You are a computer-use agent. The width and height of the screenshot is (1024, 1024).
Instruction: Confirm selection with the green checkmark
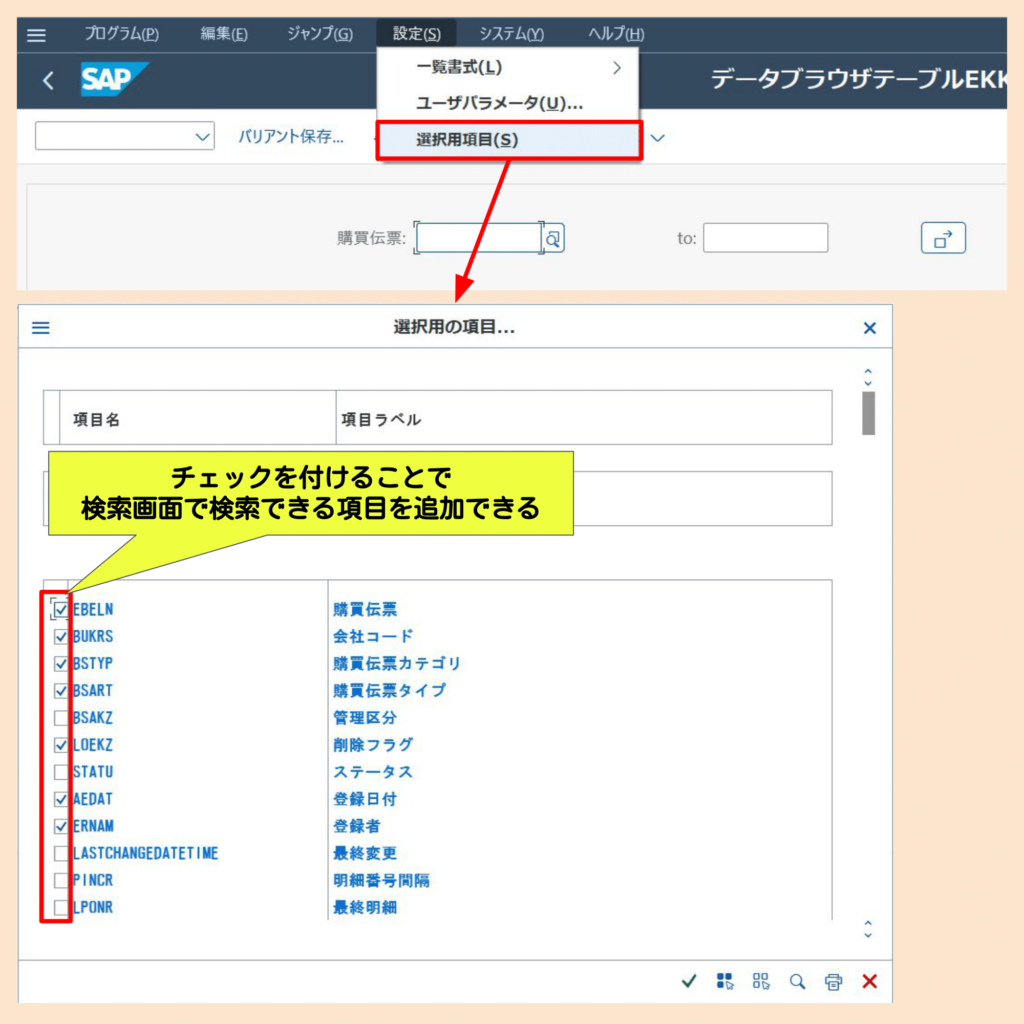click(689, 981)
